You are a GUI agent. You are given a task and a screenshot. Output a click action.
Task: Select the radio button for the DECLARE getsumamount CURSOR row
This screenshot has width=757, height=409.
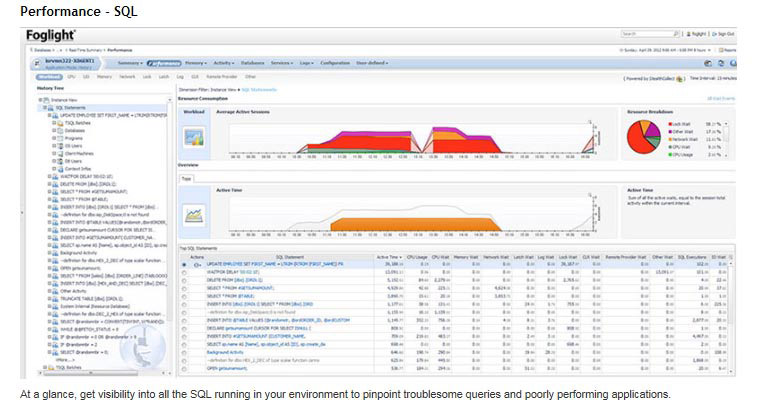(x=184, y=329)
